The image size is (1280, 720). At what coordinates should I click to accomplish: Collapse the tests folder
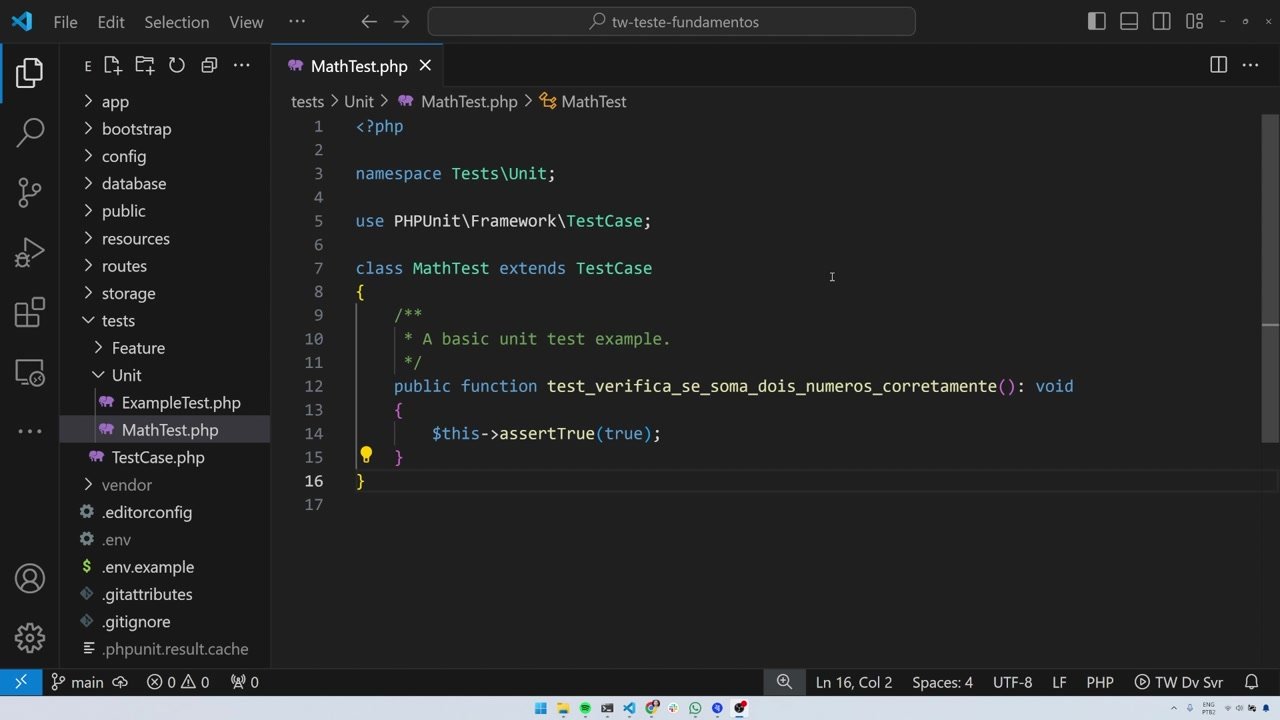[117, 321]
